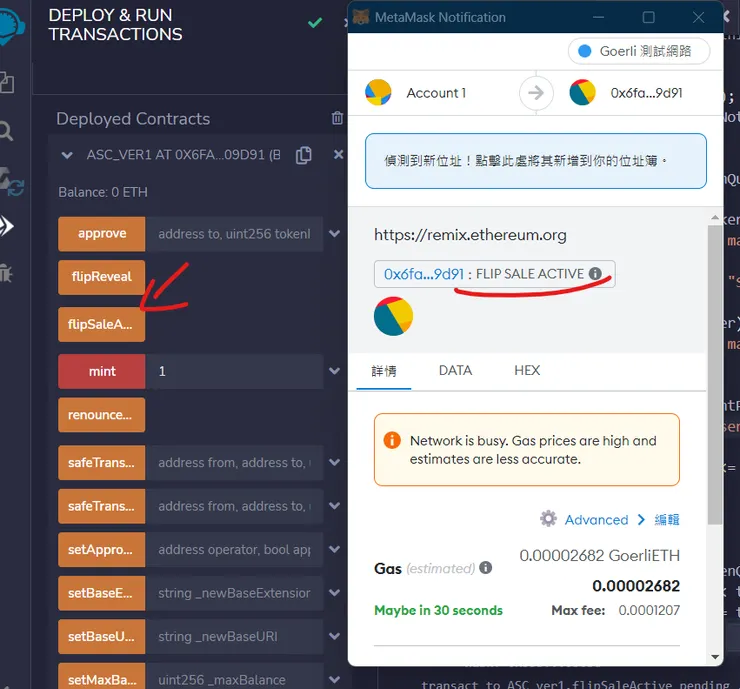Click the setBaseURI button
The width and height of the screenshot is (740, 689).
[101, 637]
